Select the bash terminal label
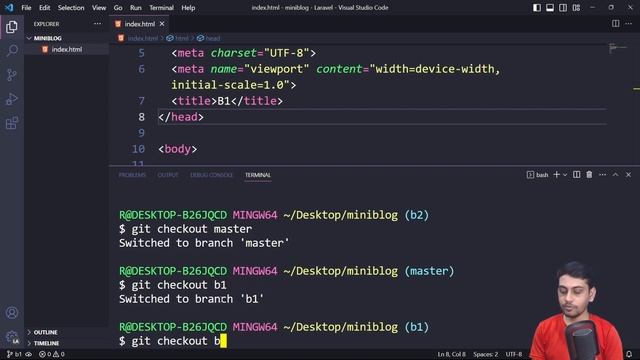Screen dimensions: 640x360 point(538,175)
